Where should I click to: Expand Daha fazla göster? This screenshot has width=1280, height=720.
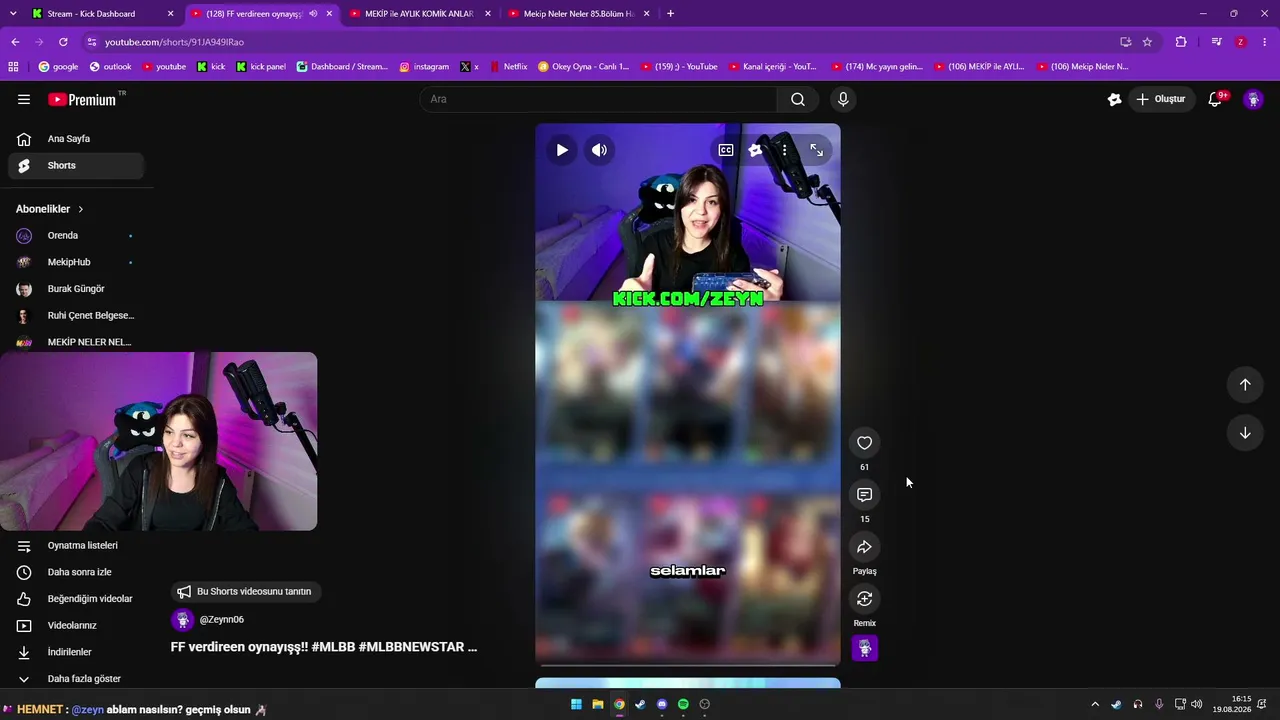click(76, 679)
